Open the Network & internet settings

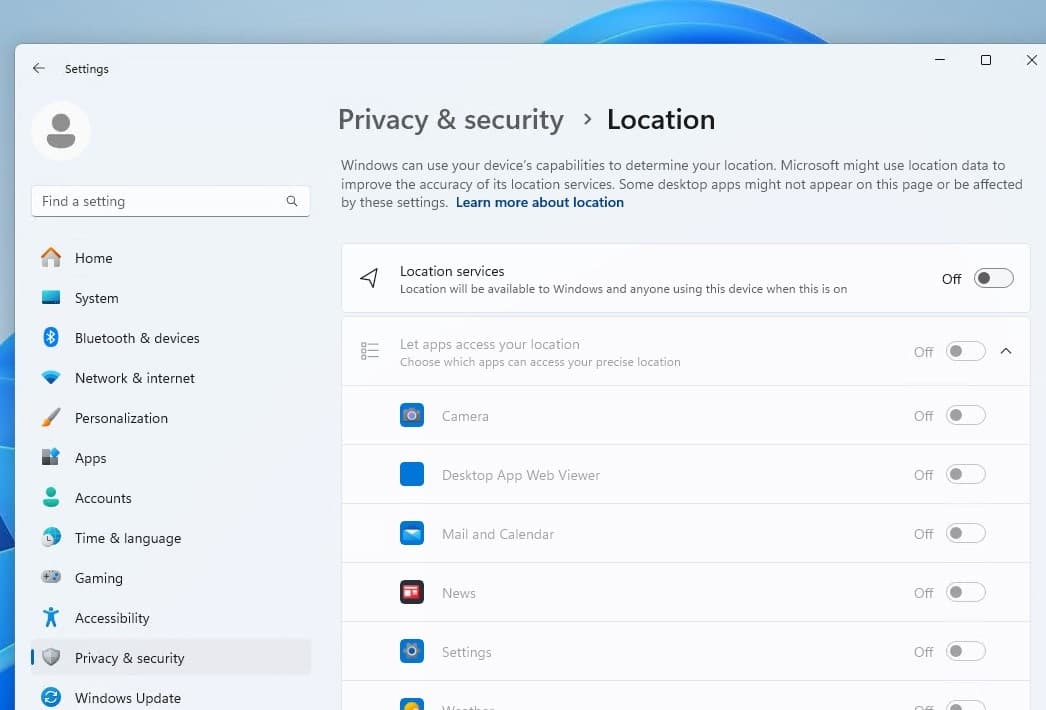pos(134,378)
